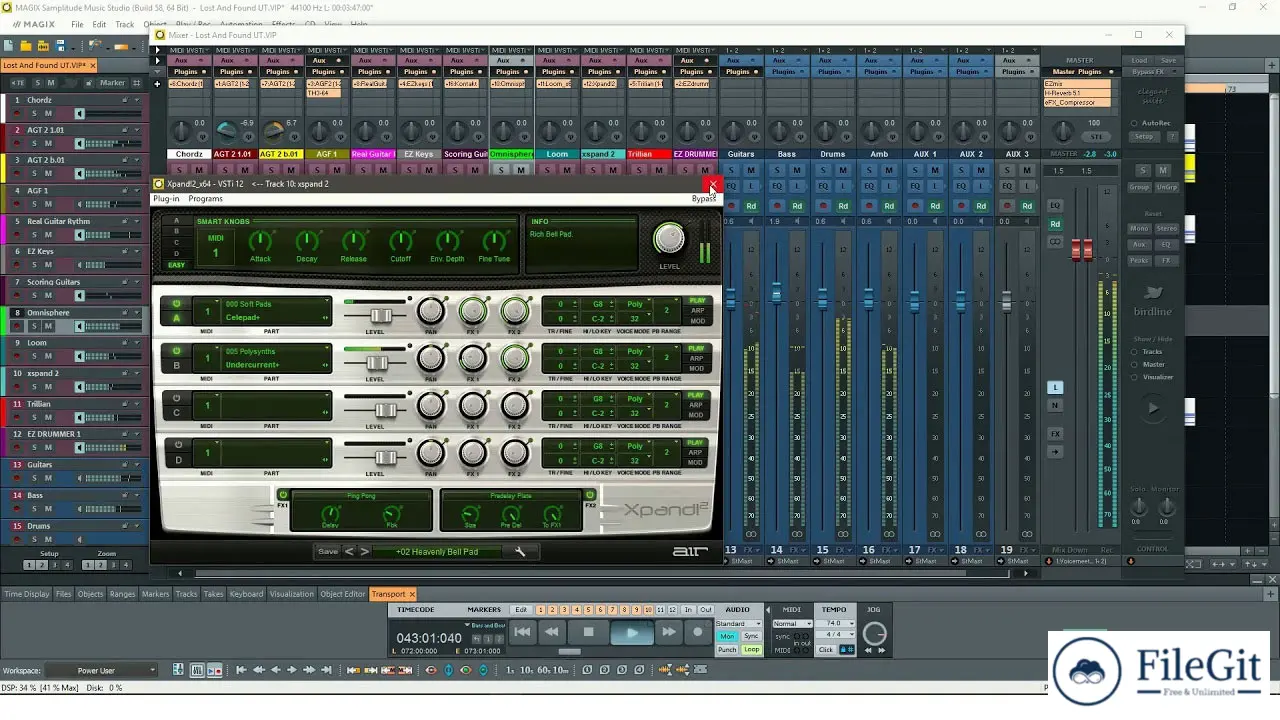Mute the Bass mixer channel
The width and height of the screenshot is (1280, 720).
point(797,170)
